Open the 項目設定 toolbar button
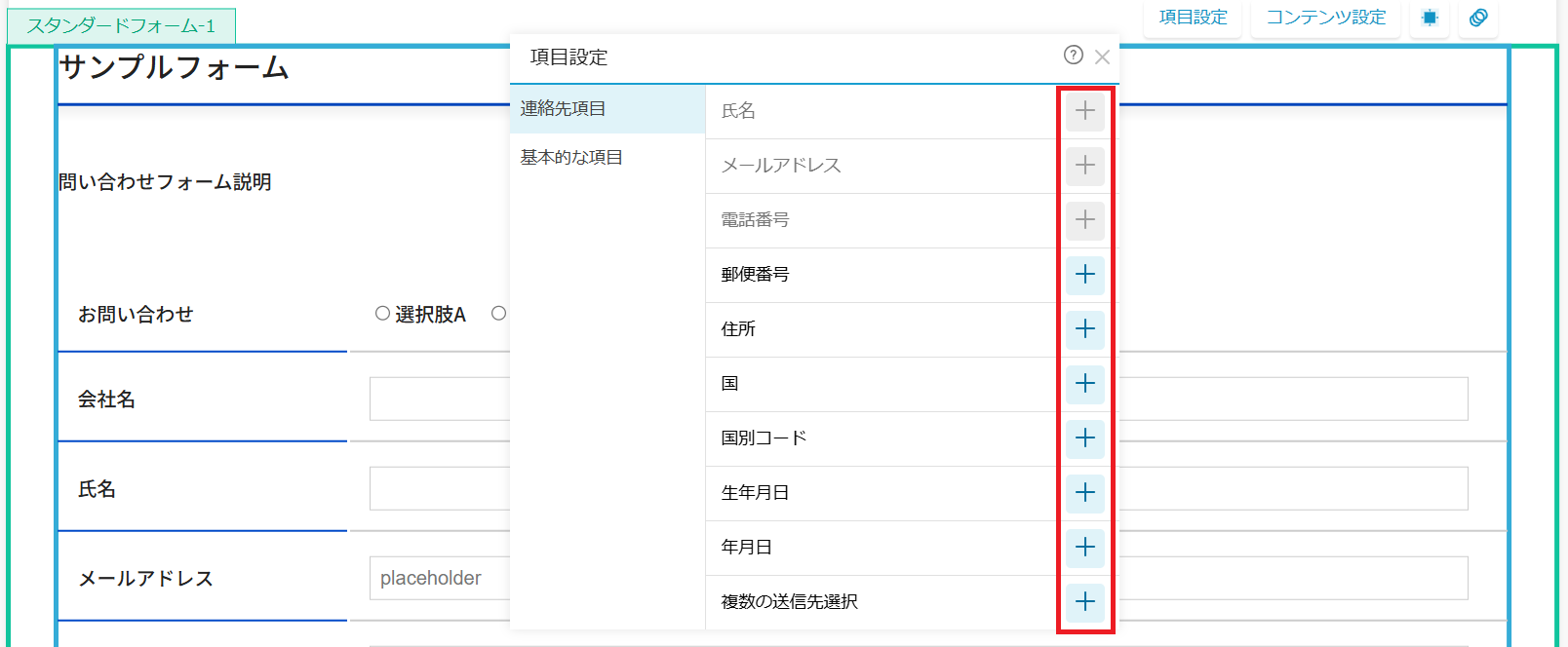 point(1193,18)
